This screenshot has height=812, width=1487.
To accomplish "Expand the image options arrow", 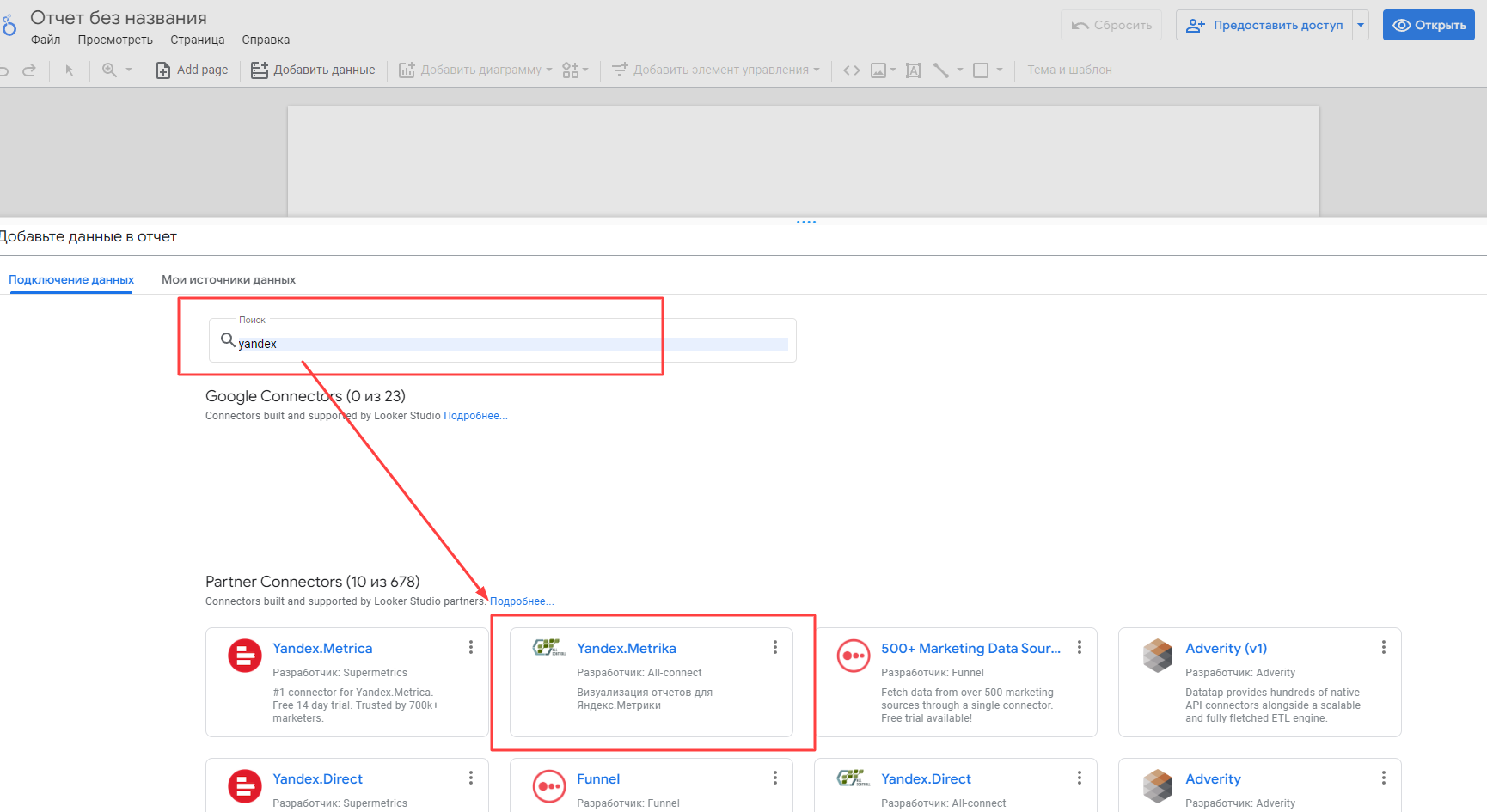I will tap(893, 70).
